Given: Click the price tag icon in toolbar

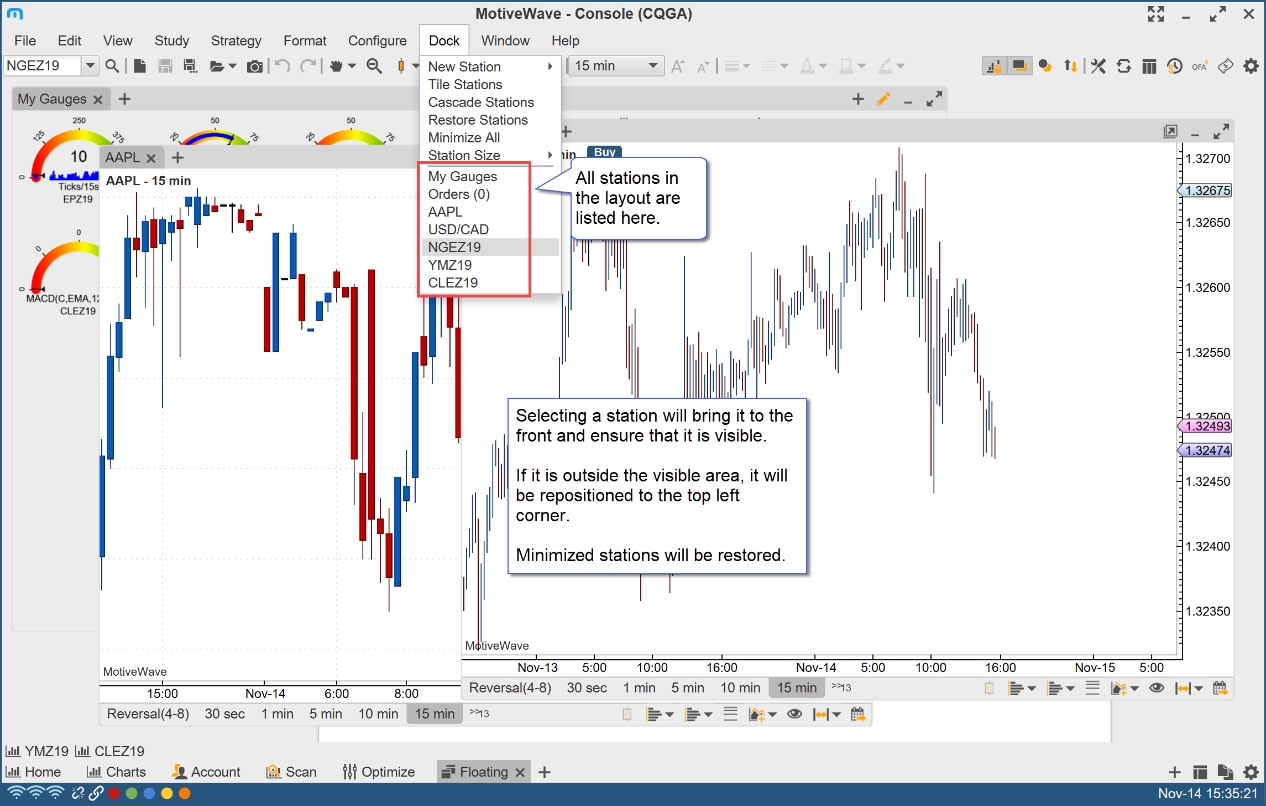Looking at the screenshot, I should pos(1226,66).
